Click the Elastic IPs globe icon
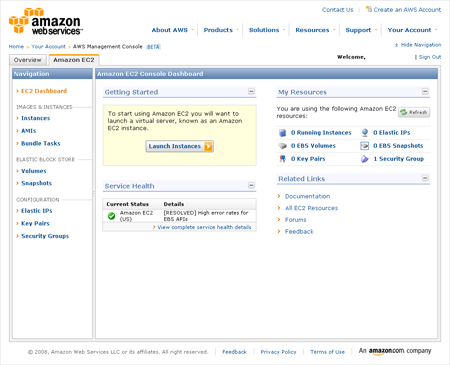 tap(365, 133)
